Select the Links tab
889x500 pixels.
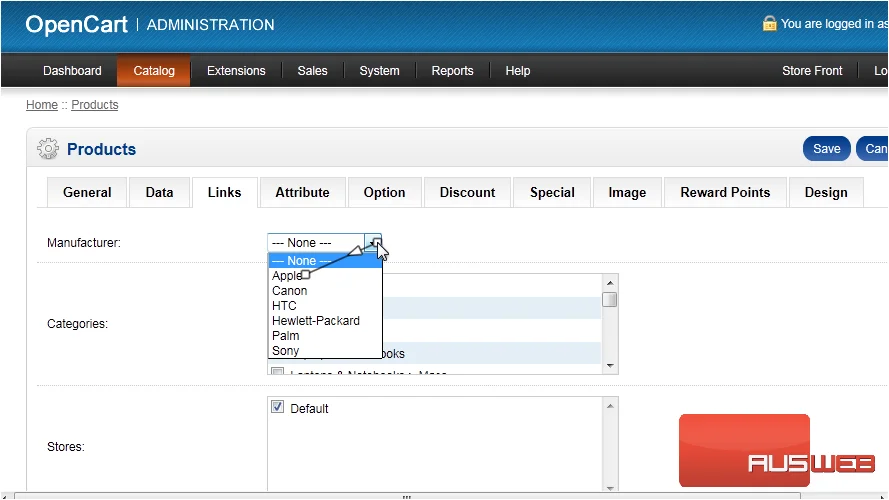click(225, 193)
